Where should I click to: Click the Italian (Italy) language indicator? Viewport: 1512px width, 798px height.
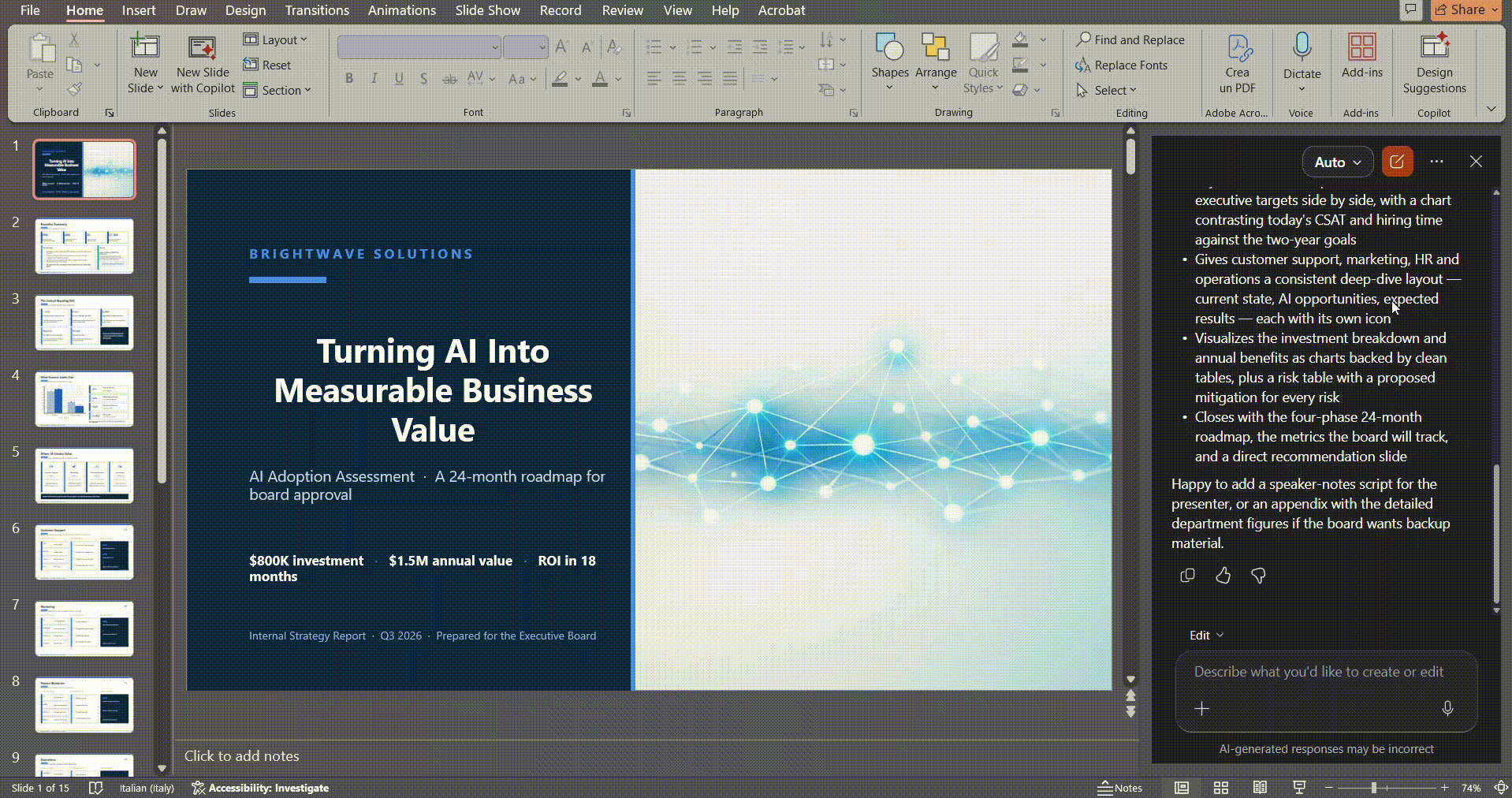point(147,788)
